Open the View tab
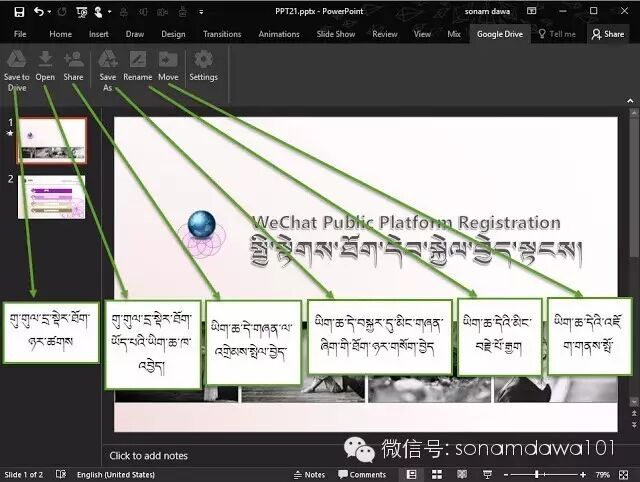Screen dimensions: 640x482 tap(422, 34)
